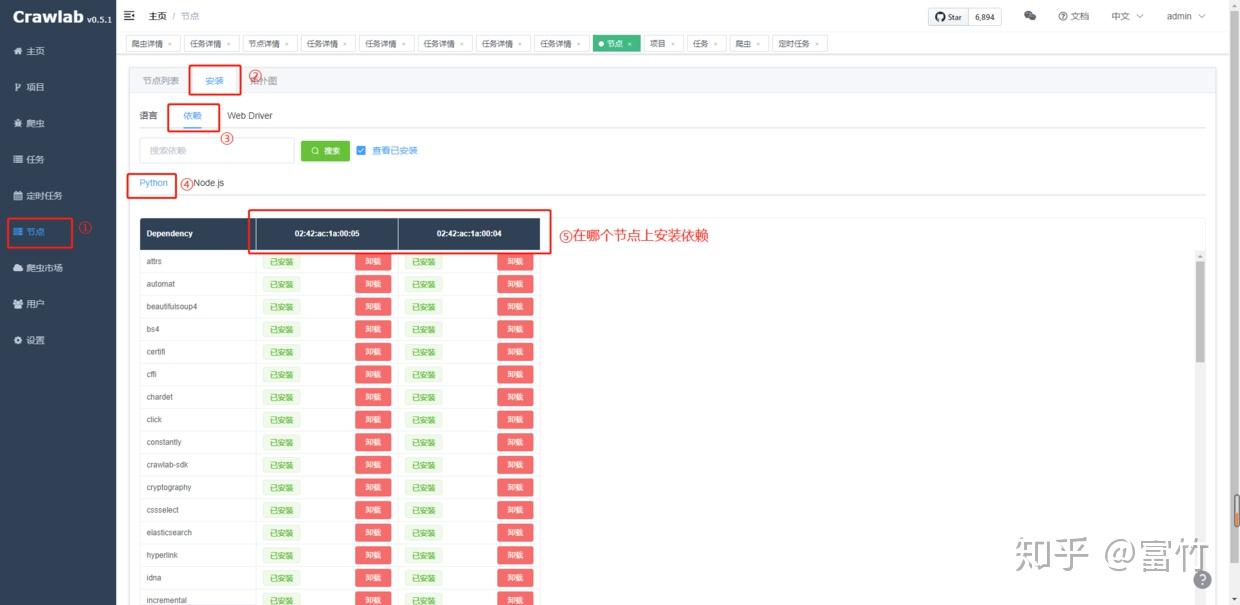This screenshot has height=605, width=1240.
Task: Open 文档 documentation via the help icon
Action: pos(1074,15)
